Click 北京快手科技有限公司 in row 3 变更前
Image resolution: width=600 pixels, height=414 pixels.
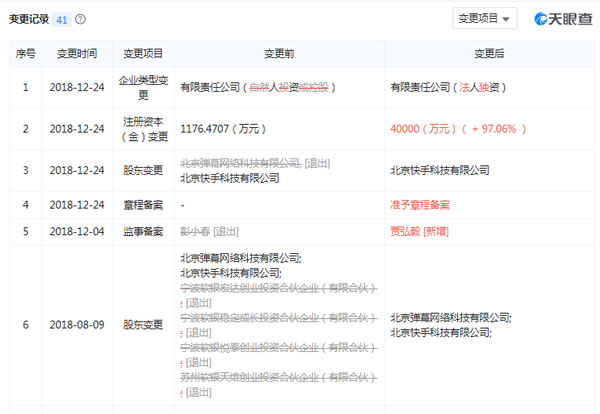(230, 178)
